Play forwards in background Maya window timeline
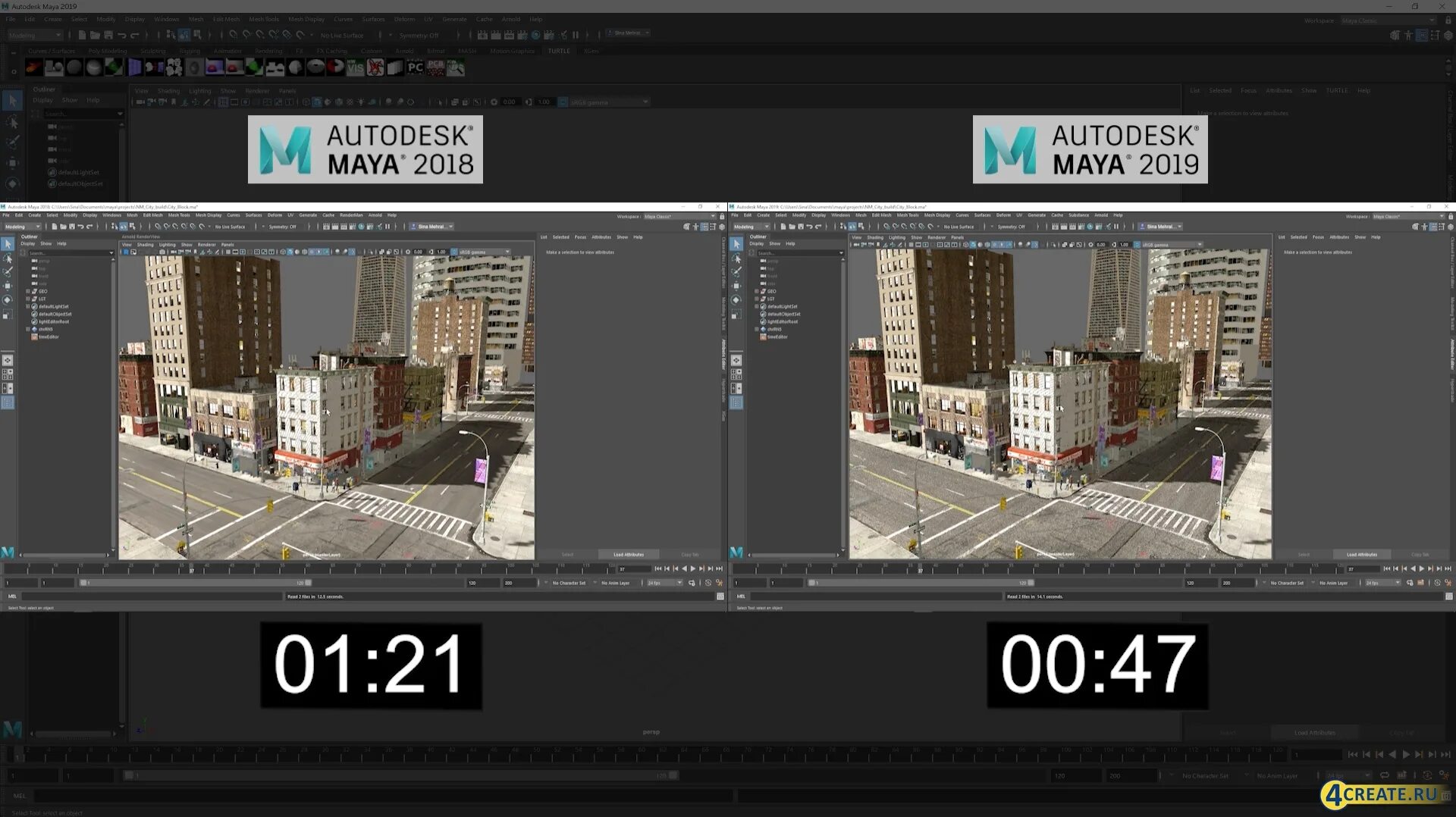The width and height of the screenshot is (1456, 817). (1405, 755)
